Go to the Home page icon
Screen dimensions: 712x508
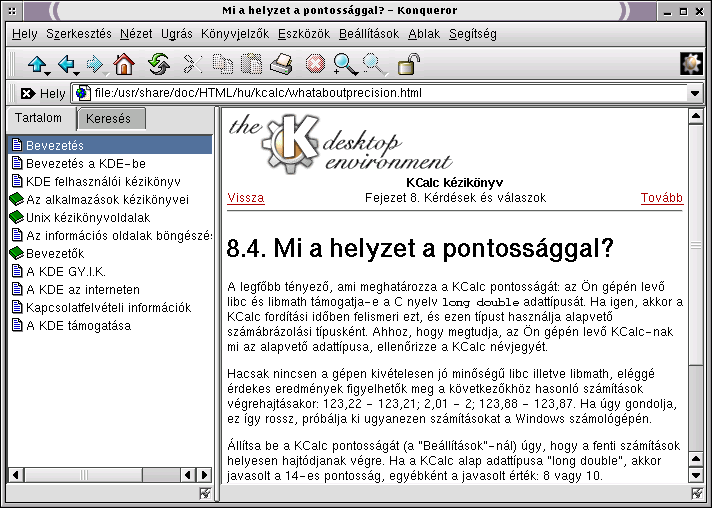[124, 64]
